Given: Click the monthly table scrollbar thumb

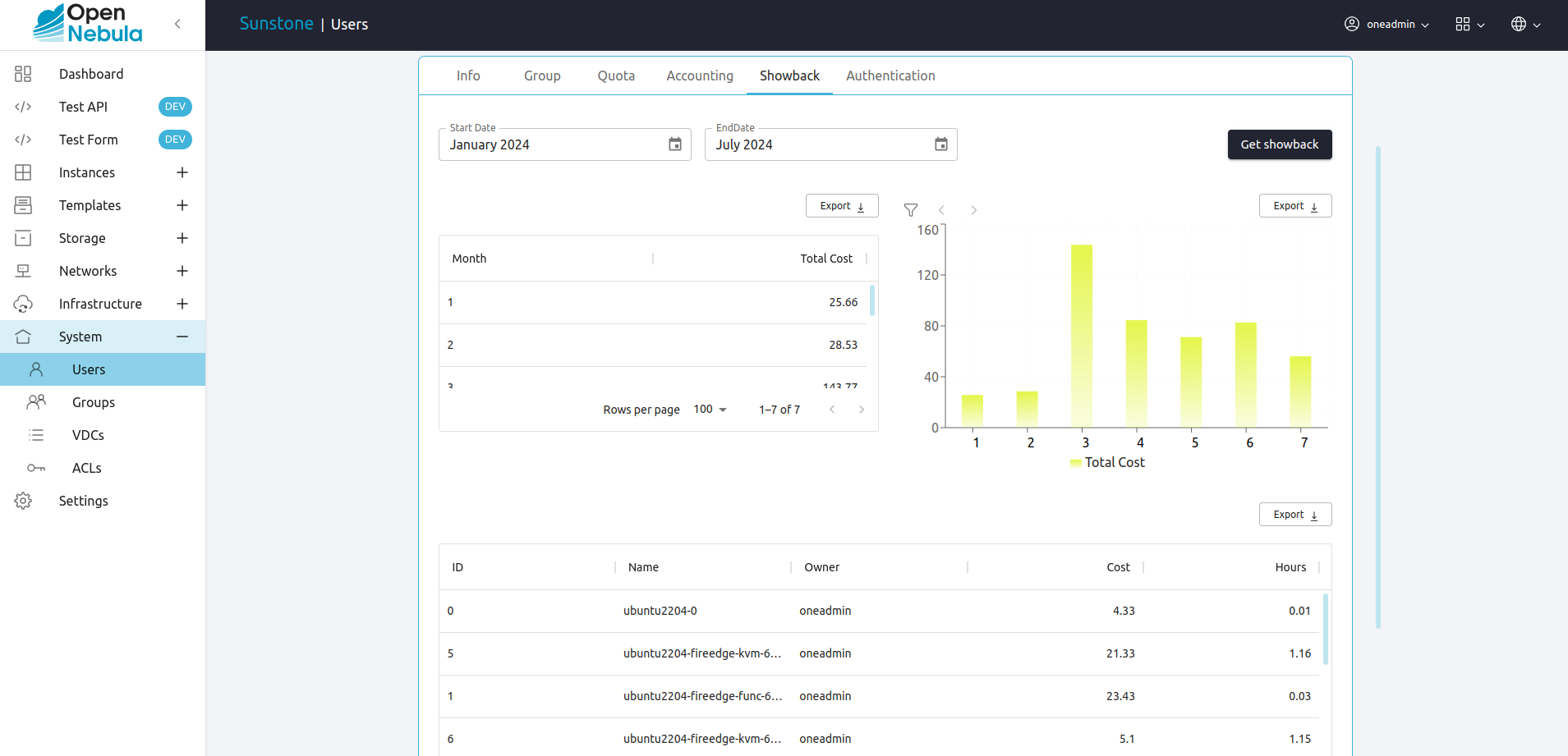Looking at the screenshot, I should [872, 300].
